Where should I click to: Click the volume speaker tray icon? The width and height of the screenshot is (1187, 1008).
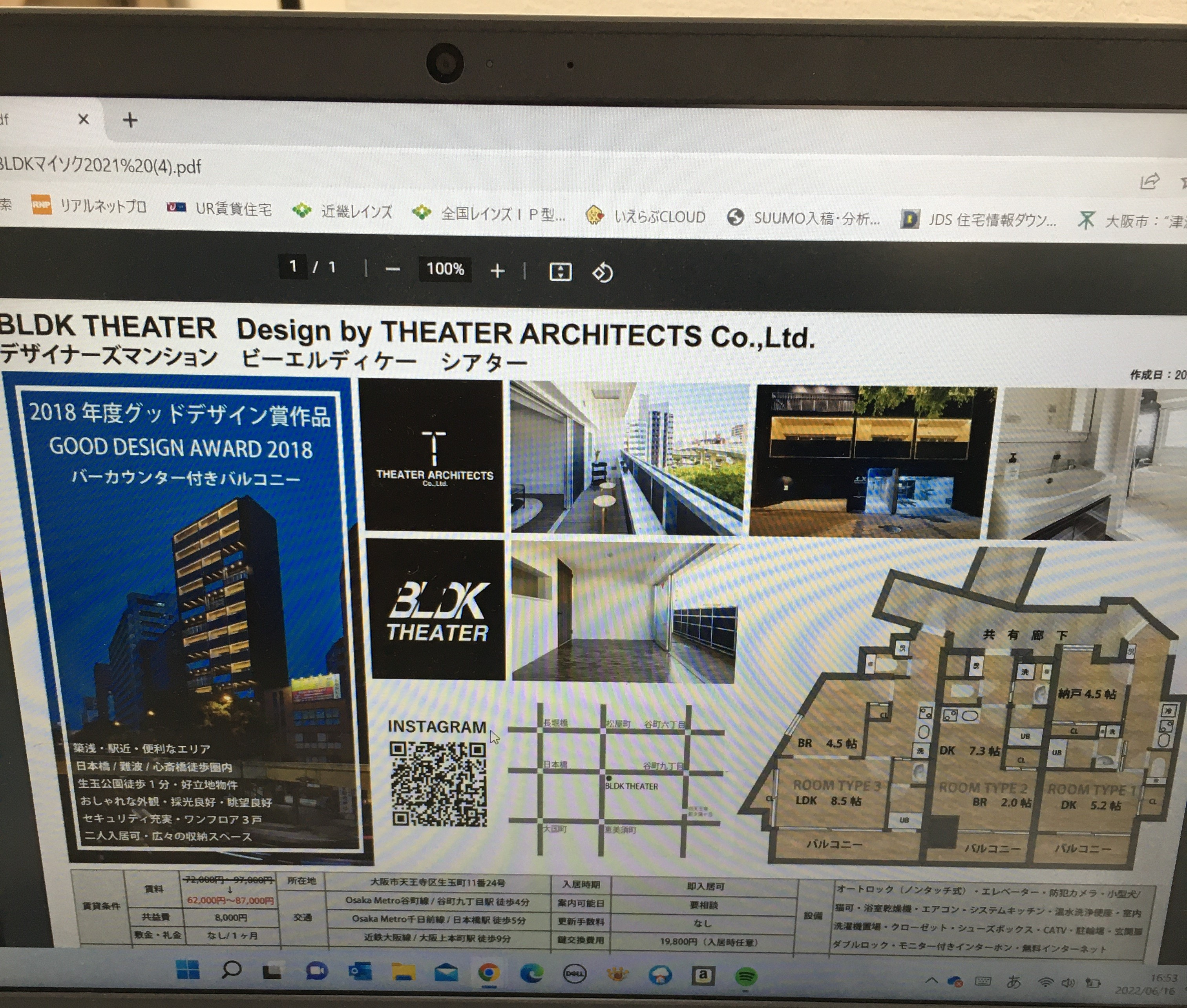click(1067, 983)
